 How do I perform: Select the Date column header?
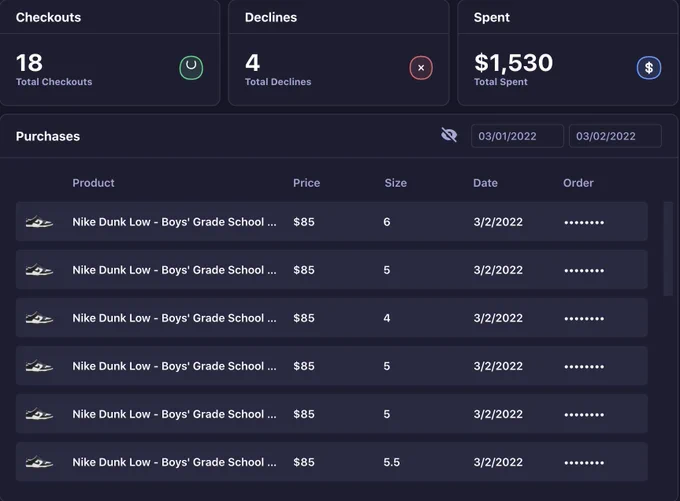[x=485, y=183]
